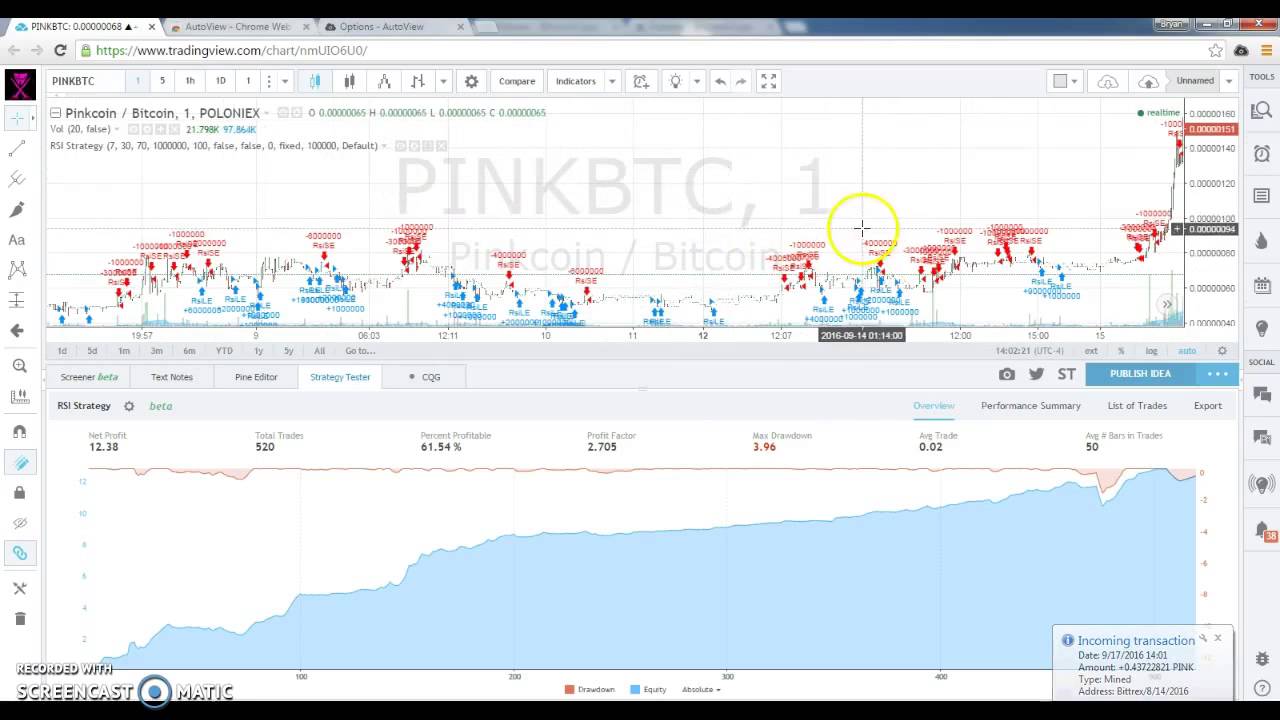Select the prediction and measurement tool
The image size is (1280, 720).
[x=18, y=300]
